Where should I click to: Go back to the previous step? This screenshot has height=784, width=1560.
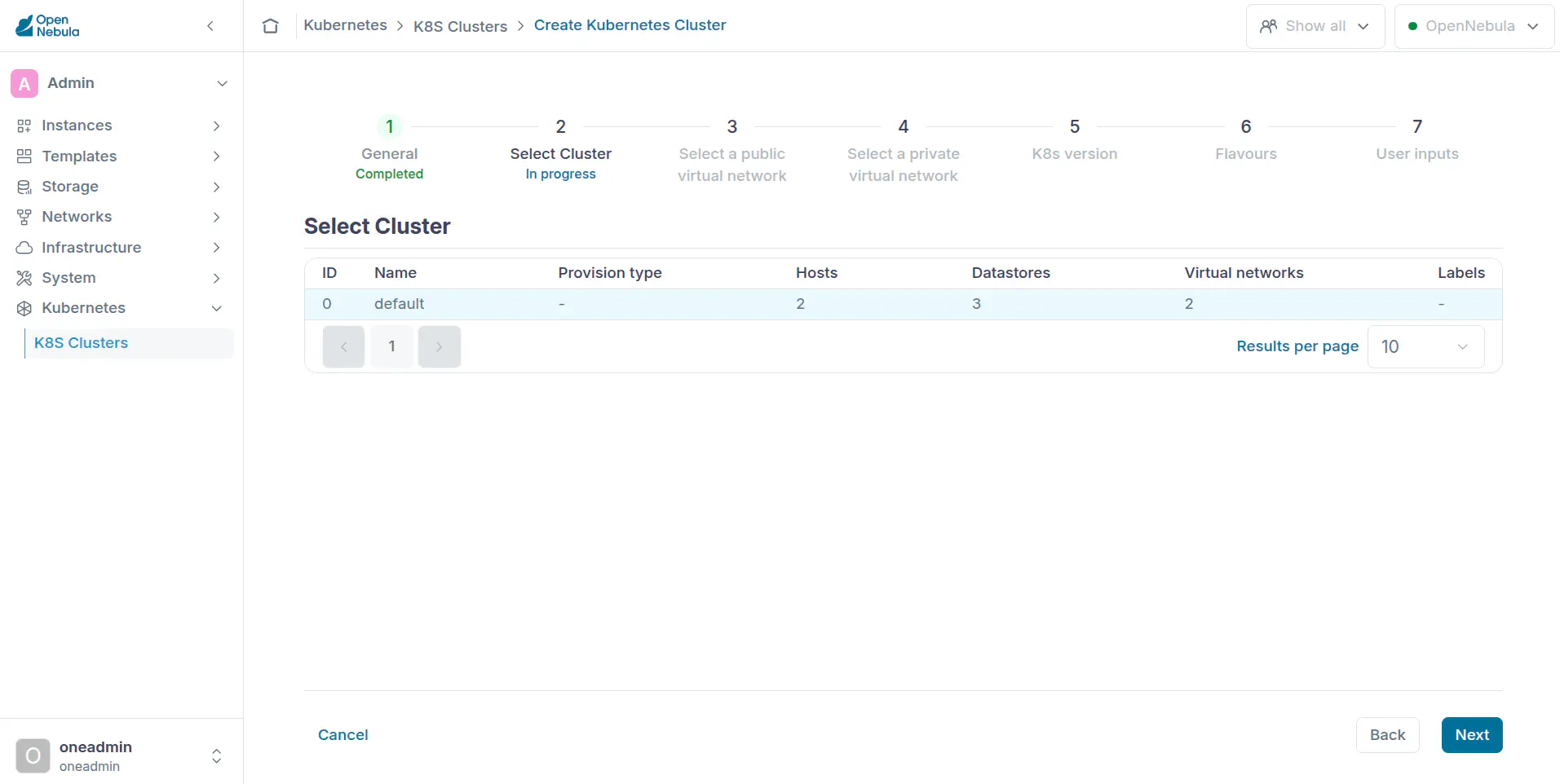pyautogui.click(x=1387, y=735)
